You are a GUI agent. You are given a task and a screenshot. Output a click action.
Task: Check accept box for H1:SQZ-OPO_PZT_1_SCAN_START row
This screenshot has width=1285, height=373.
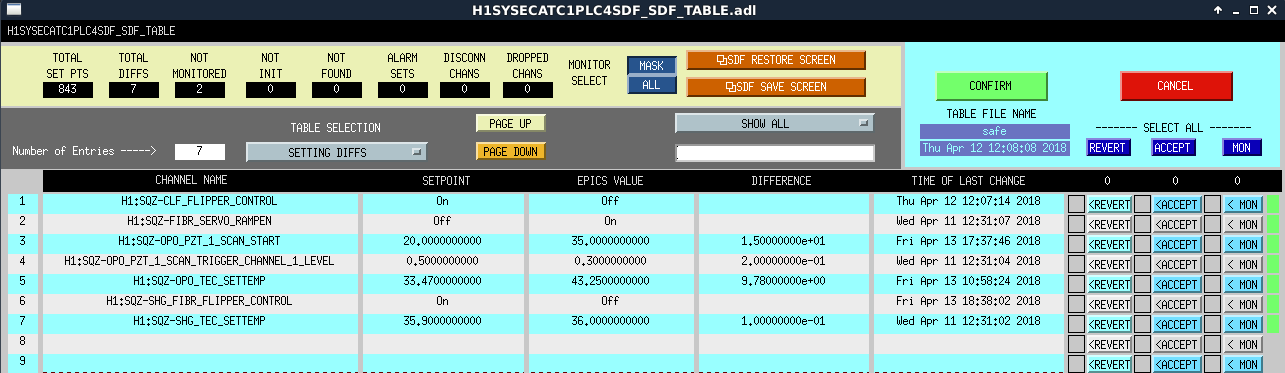click(x=1143, y=244)
